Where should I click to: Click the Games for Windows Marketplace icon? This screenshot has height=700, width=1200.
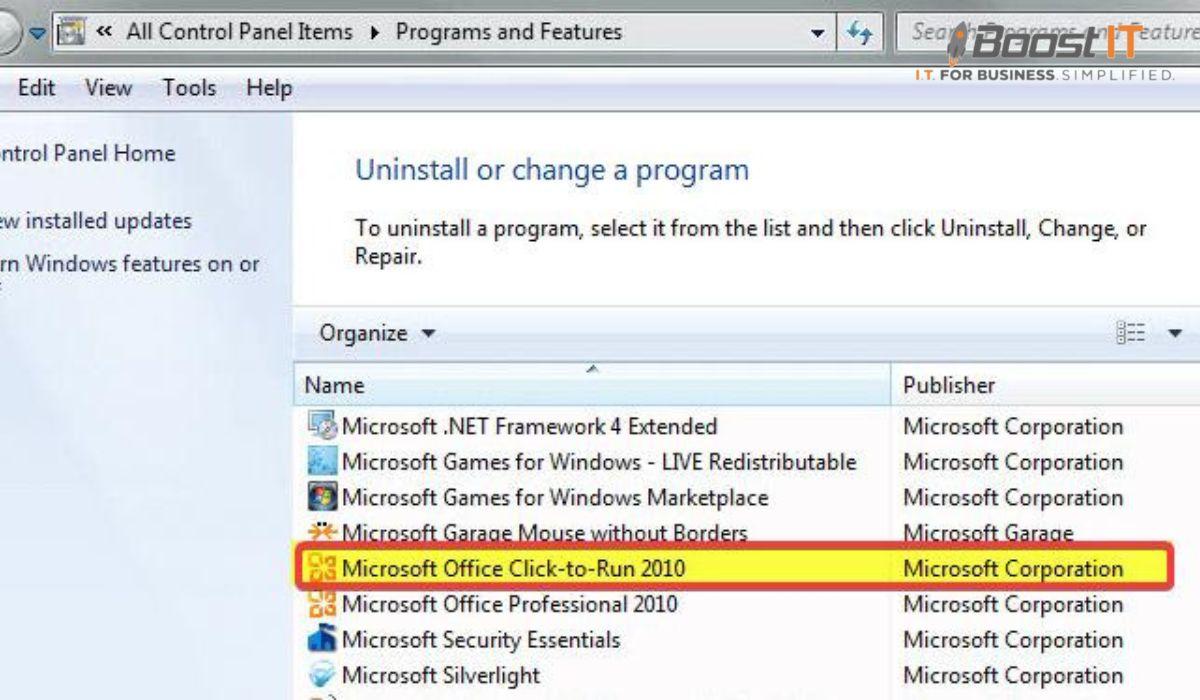(322, 497)
